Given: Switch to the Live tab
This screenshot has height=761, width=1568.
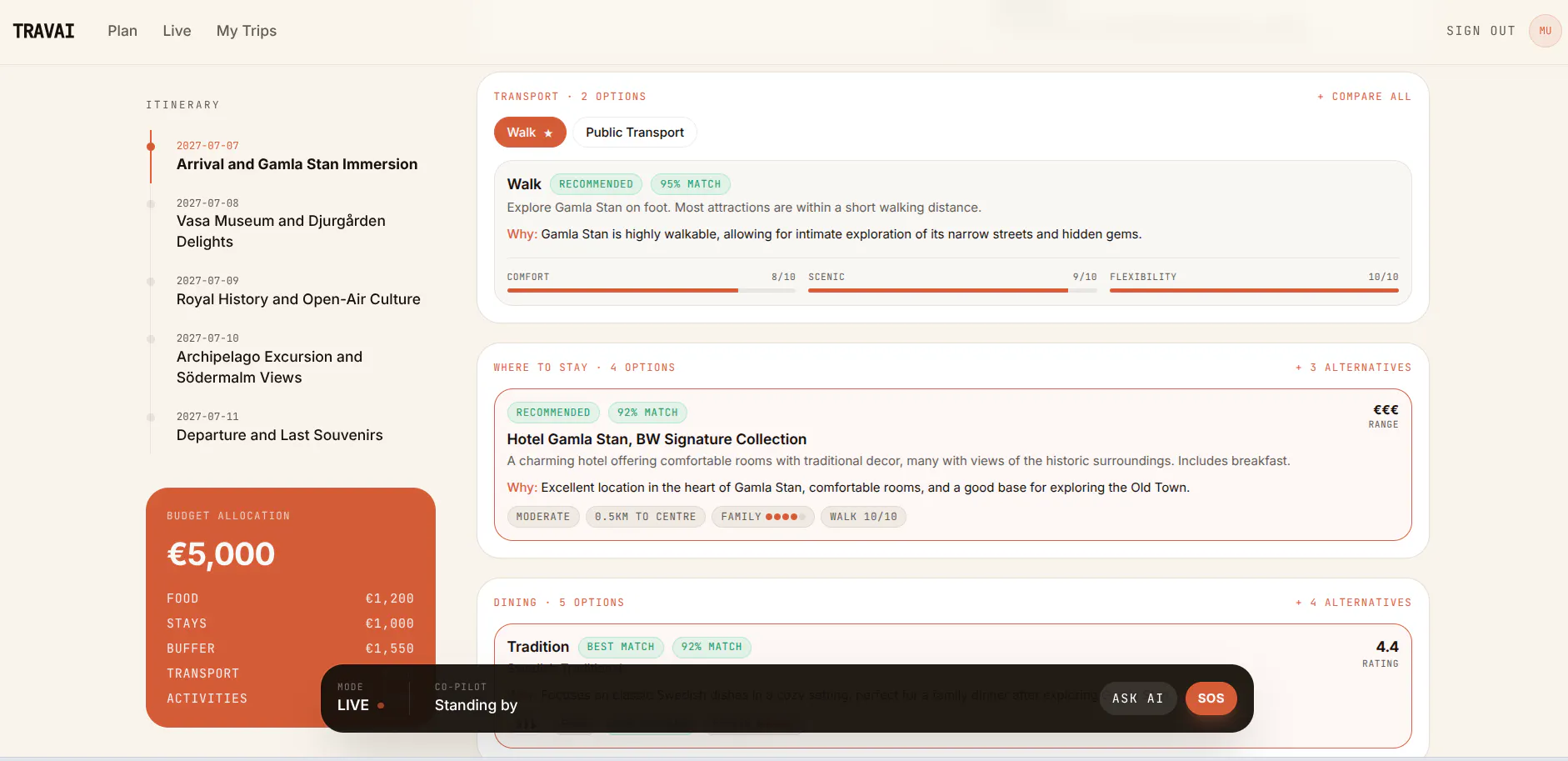Looking at the screenshot, I should pyautogui.click(x=177, y=31).
